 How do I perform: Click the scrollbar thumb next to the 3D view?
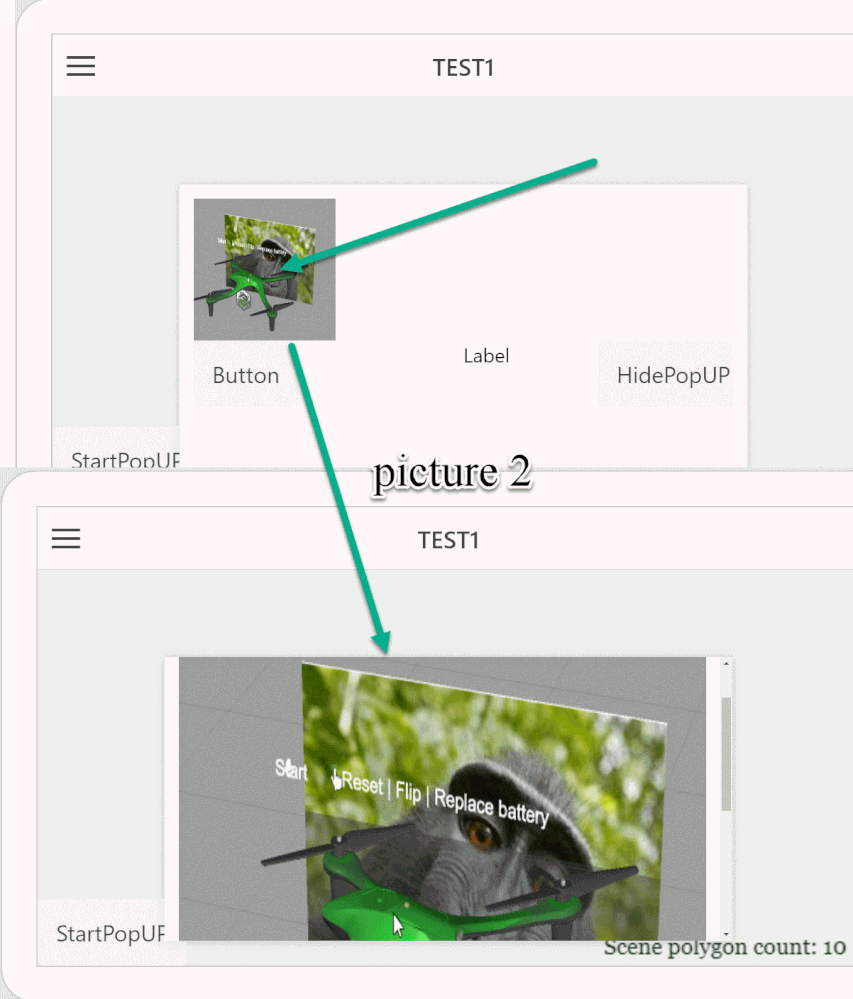click(726, 754)
